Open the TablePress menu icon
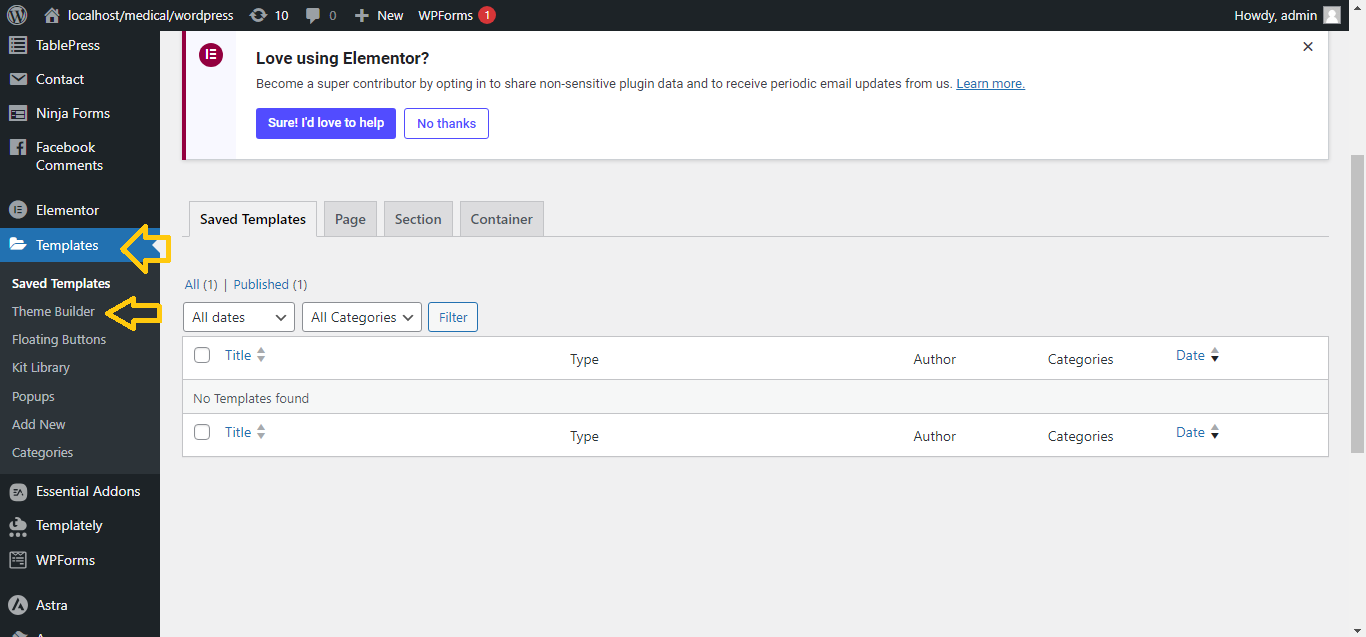This screenshot has height=637, width=1366. [18, 45]
